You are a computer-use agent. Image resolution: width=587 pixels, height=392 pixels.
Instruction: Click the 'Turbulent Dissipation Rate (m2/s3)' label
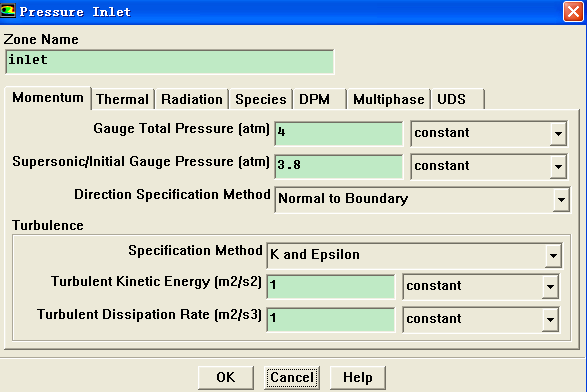(x=149, y=314)
